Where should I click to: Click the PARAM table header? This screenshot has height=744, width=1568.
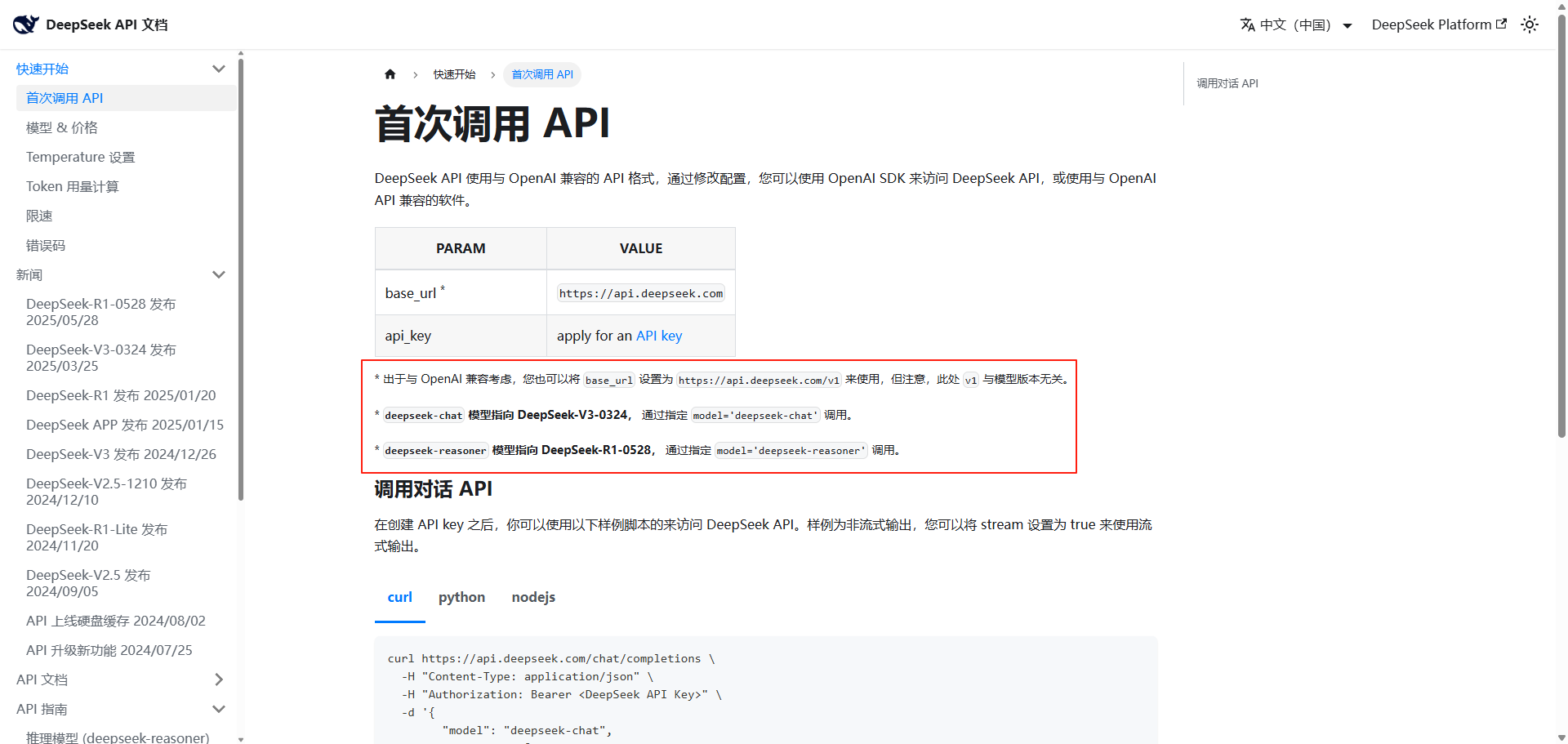click(x=461, y=248)
